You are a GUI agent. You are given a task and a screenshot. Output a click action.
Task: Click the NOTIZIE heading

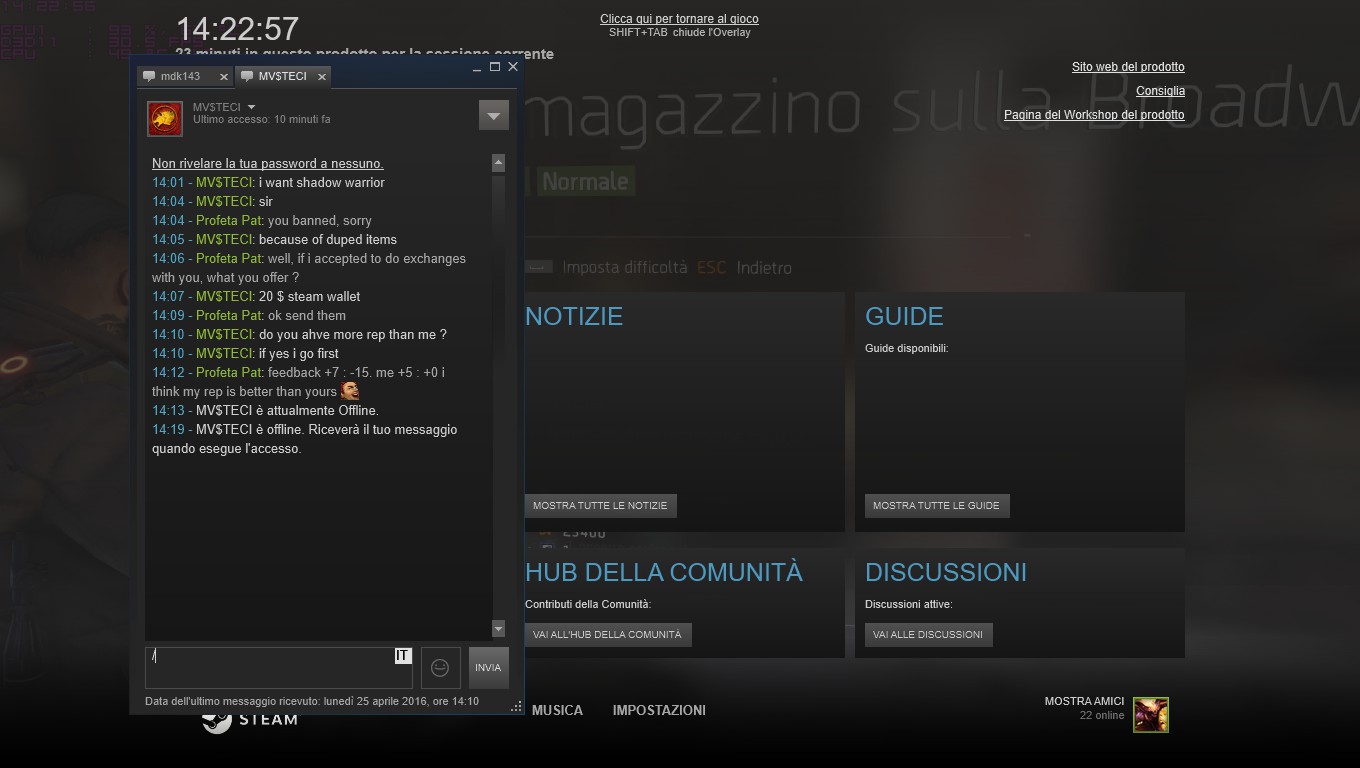coord(574,316)
